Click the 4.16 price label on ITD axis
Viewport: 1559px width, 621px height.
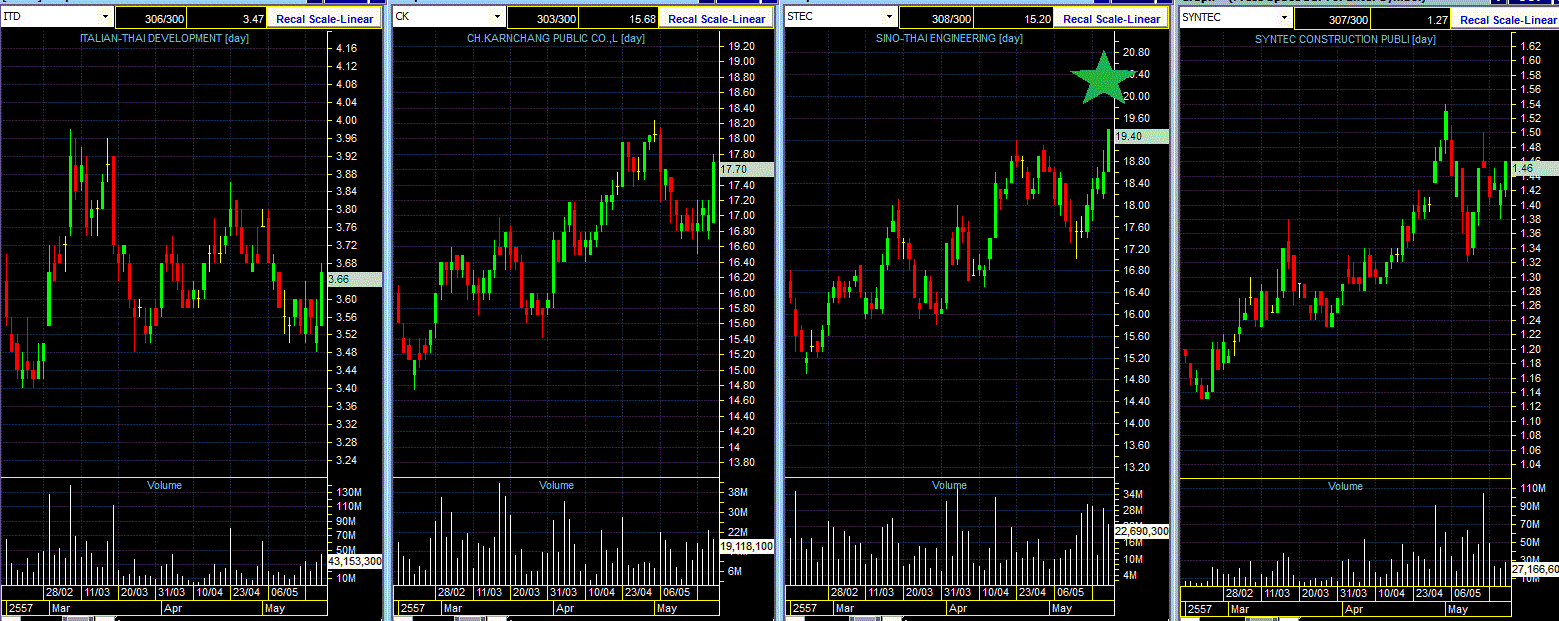pos(347,48)
